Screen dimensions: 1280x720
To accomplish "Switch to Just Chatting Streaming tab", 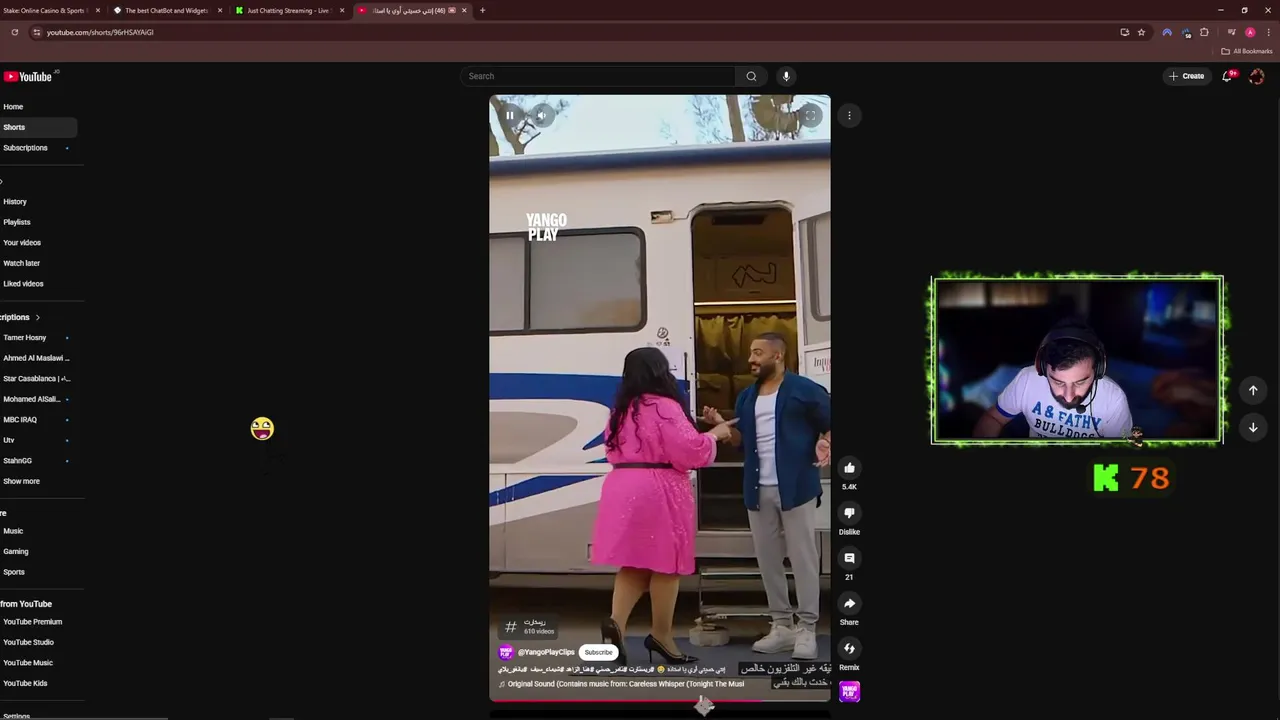I will point(288,10).
